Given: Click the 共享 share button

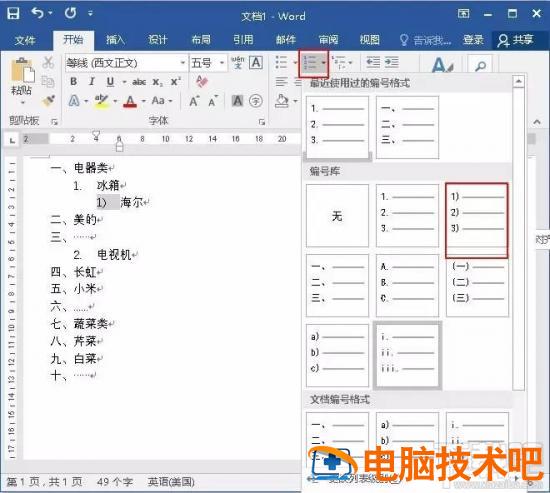Looking at the screenshot, I should [x=516, y=40].
